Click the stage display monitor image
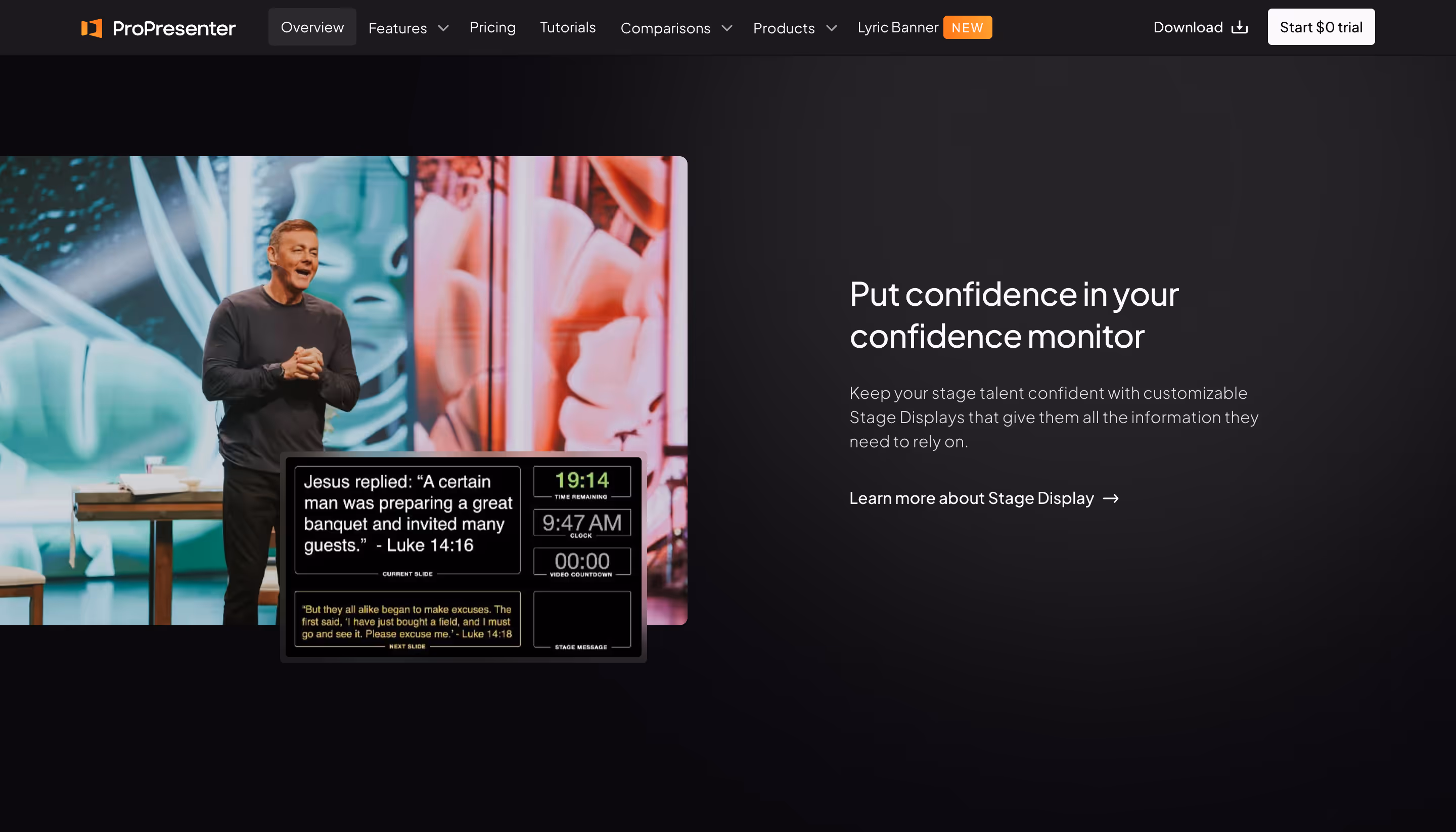Viewport: 1456px width, 832px height. point(463,557)
